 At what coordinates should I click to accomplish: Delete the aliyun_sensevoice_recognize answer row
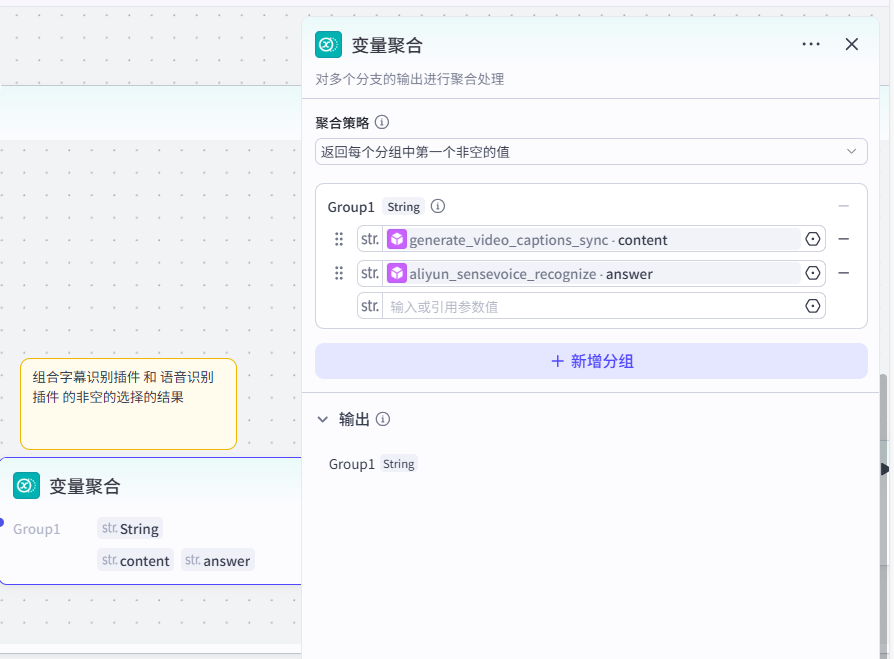click(x=843, y=273)
